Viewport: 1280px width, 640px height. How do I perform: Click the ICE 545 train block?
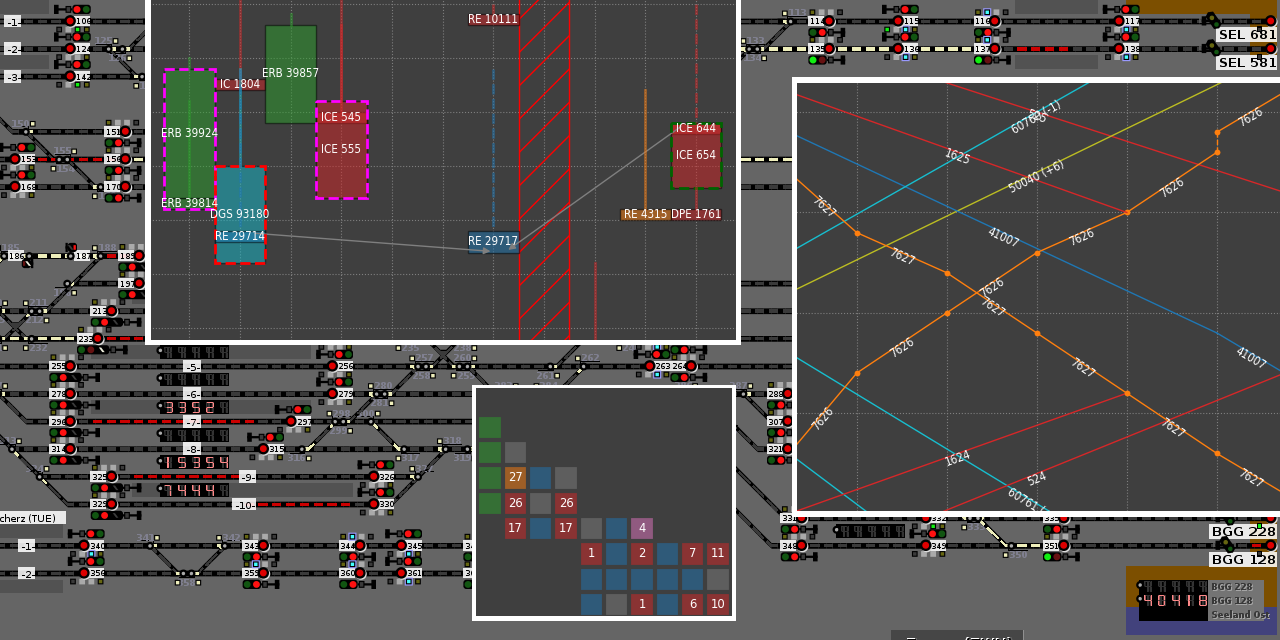click(x=342, y=150)
